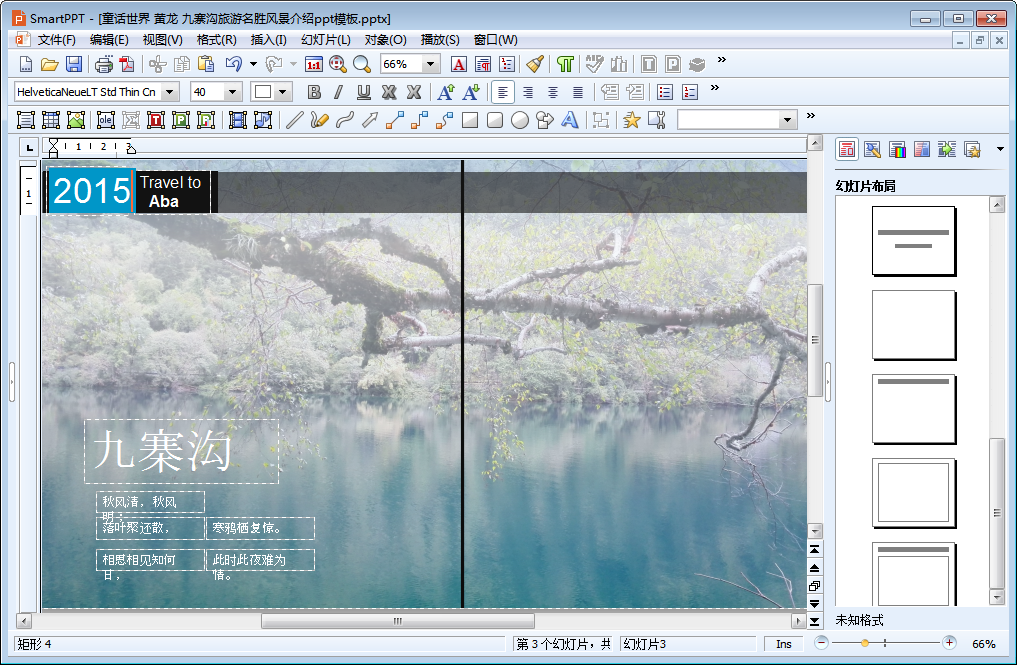Click the horizontal scrollbar thumb

[398, 621]
